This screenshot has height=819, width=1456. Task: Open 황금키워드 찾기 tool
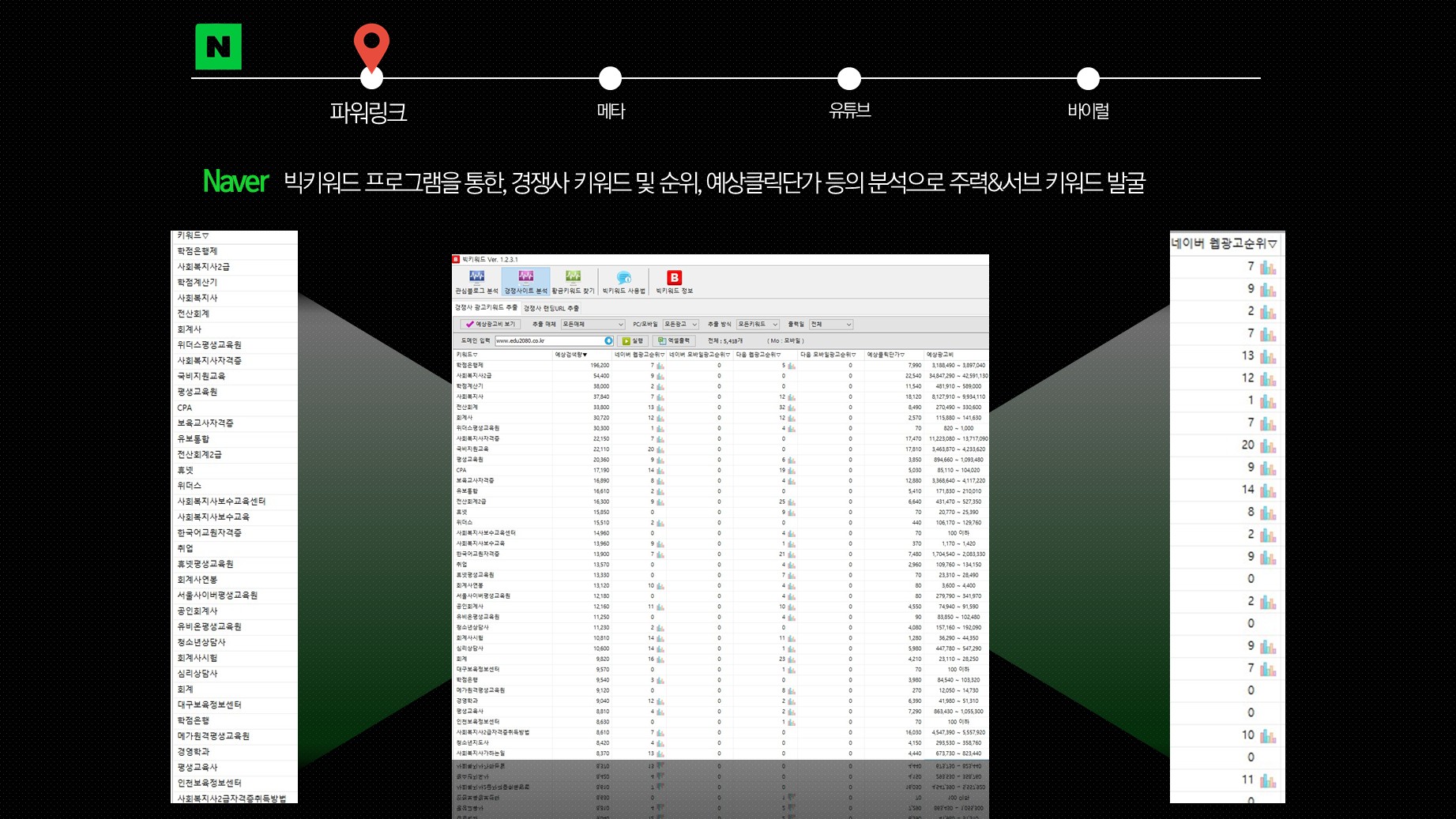pyautogui.click(x=573, y=277)
